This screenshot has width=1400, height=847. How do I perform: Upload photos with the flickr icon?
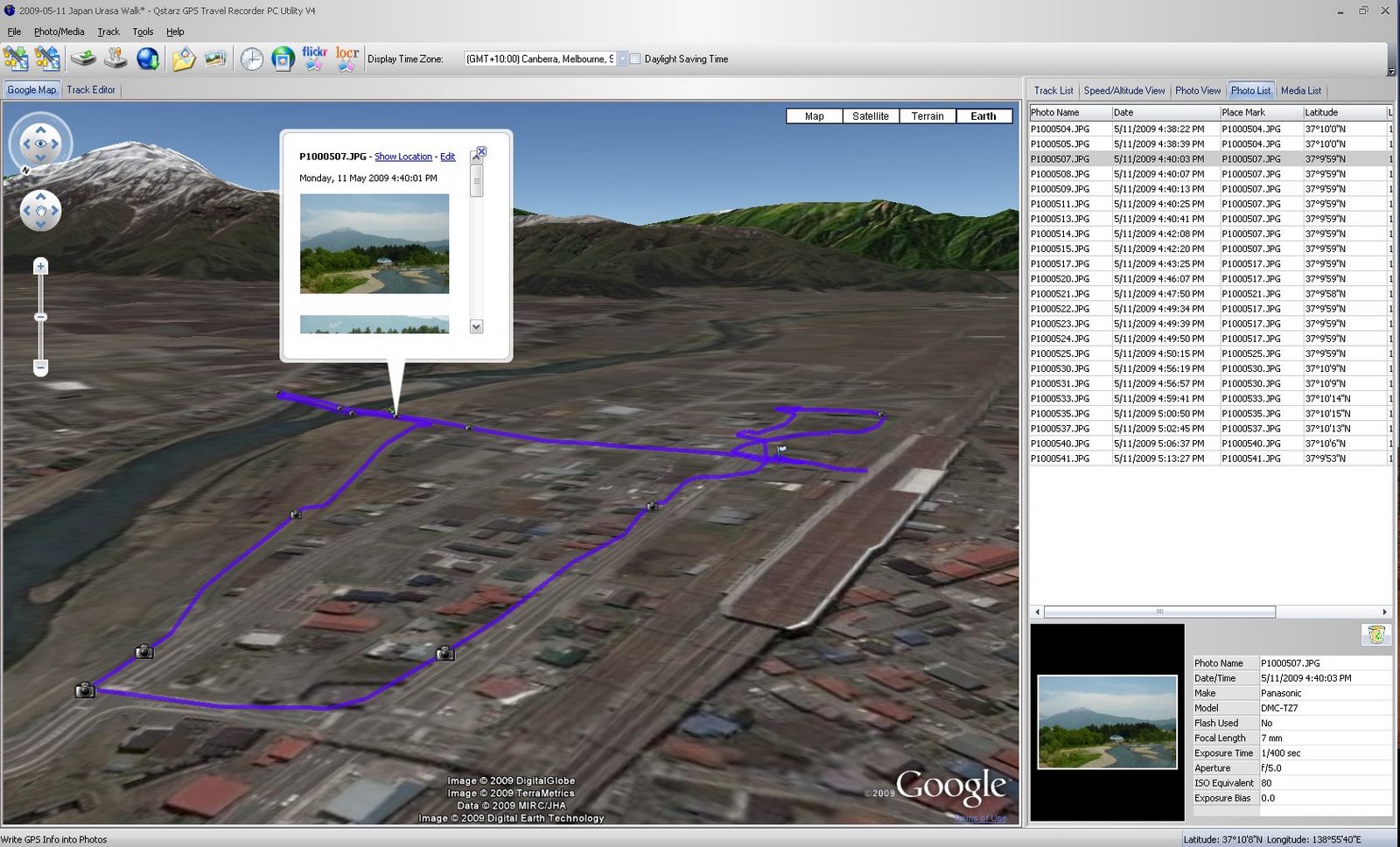coord(314,59)
